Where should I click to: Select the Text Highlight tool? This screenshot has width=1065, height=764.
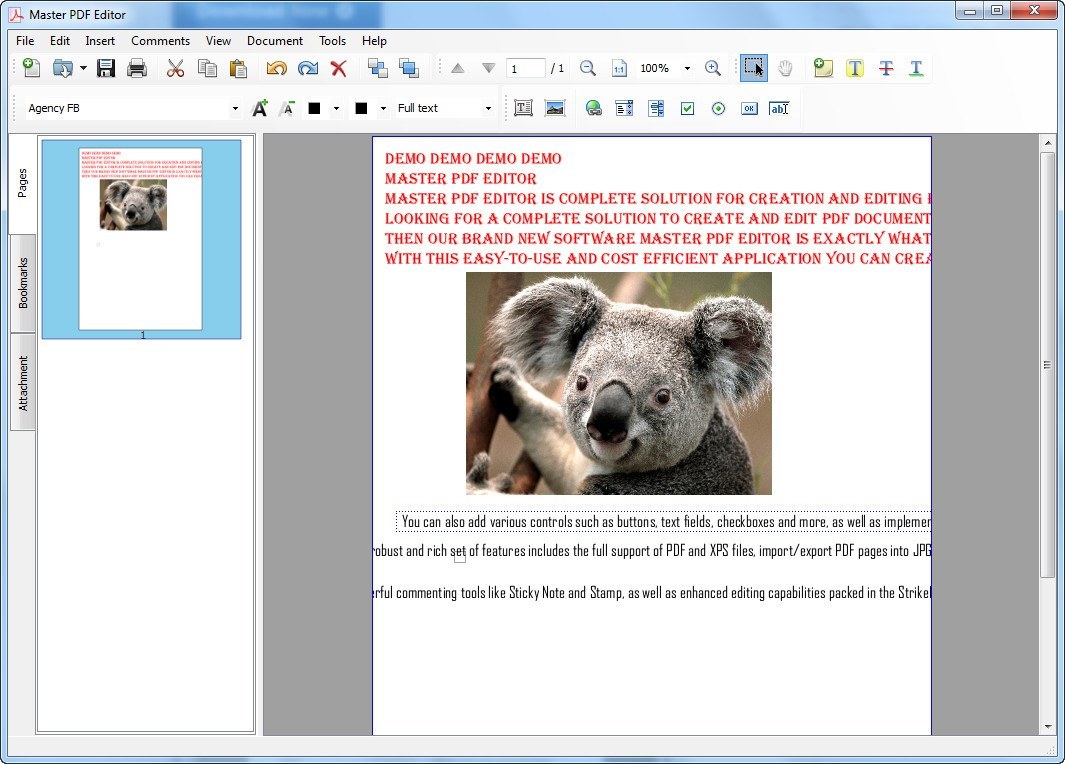tap(855, 68)
